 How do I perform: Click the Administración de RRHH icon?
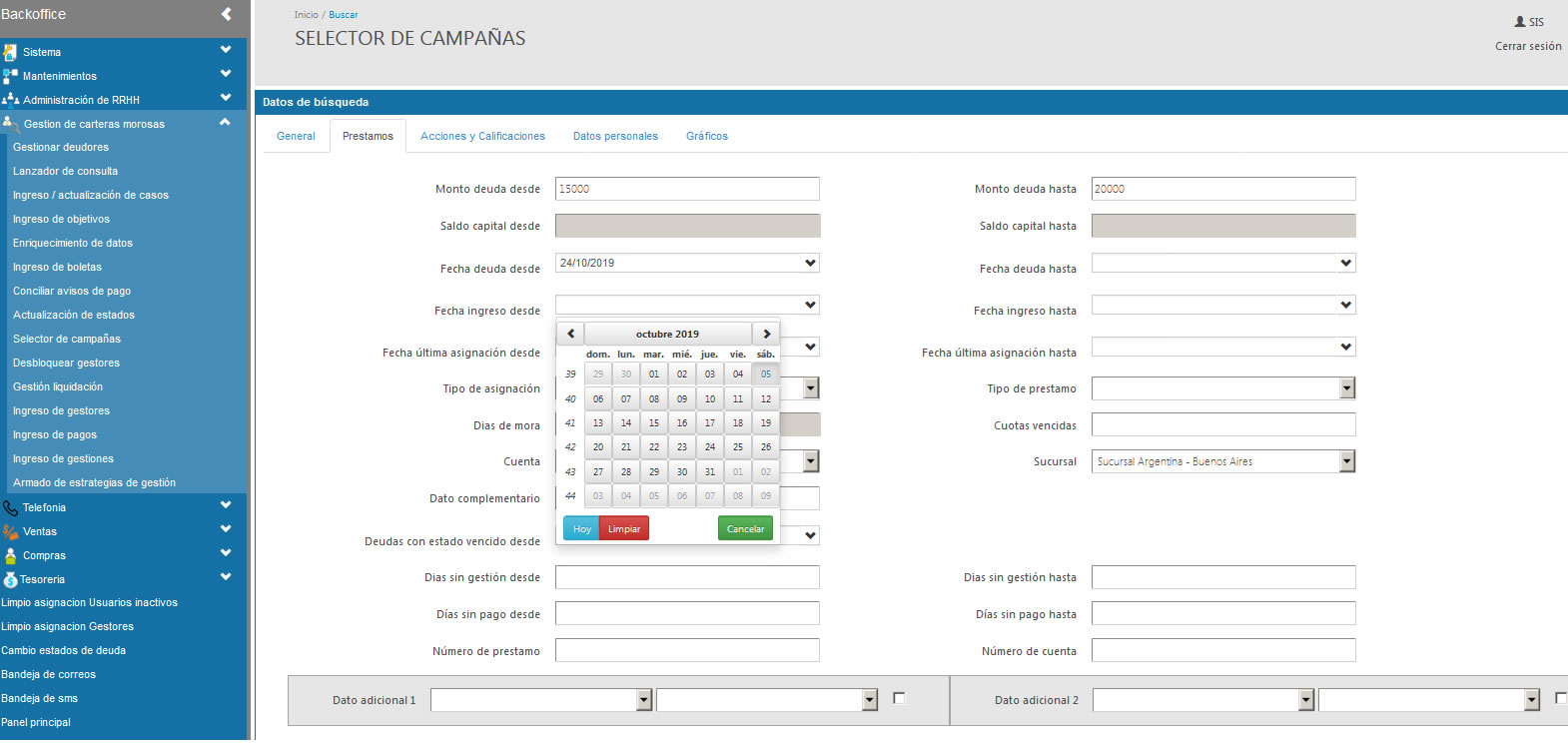[10, 100]
